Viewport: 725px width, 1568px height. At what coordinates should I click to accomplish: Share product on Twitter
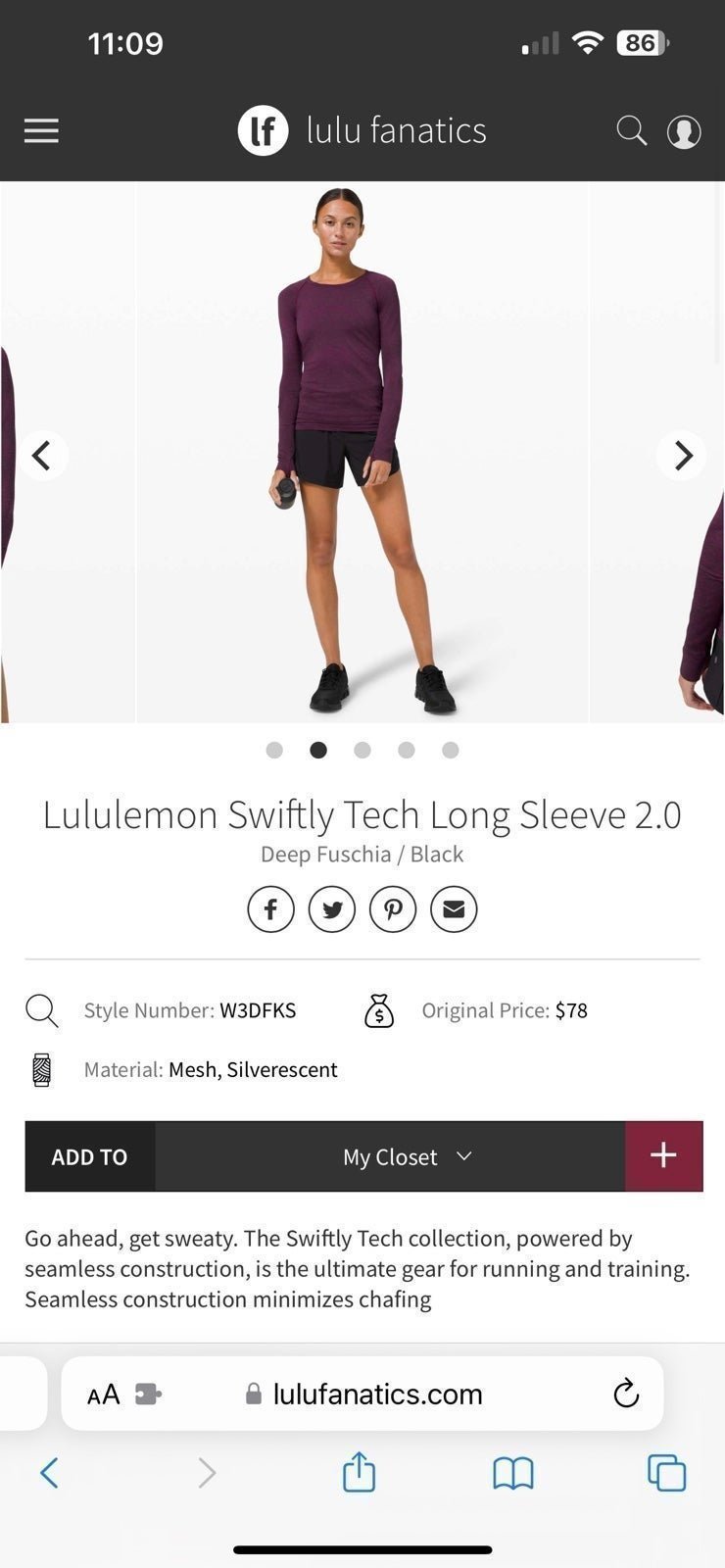(332, 909)
